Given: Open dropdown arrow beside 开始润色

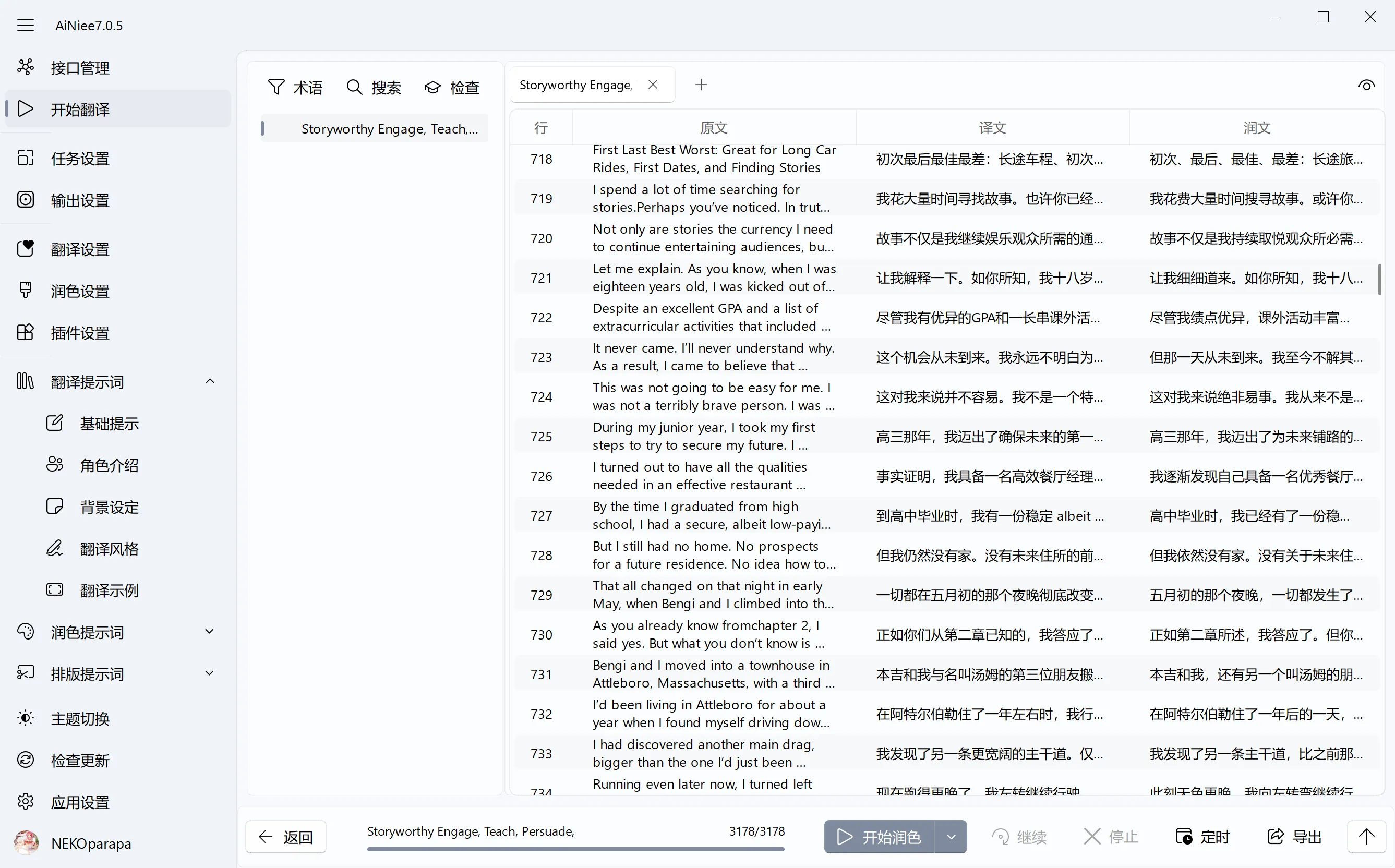Looking at the screenshot, I should pos(951,837).
